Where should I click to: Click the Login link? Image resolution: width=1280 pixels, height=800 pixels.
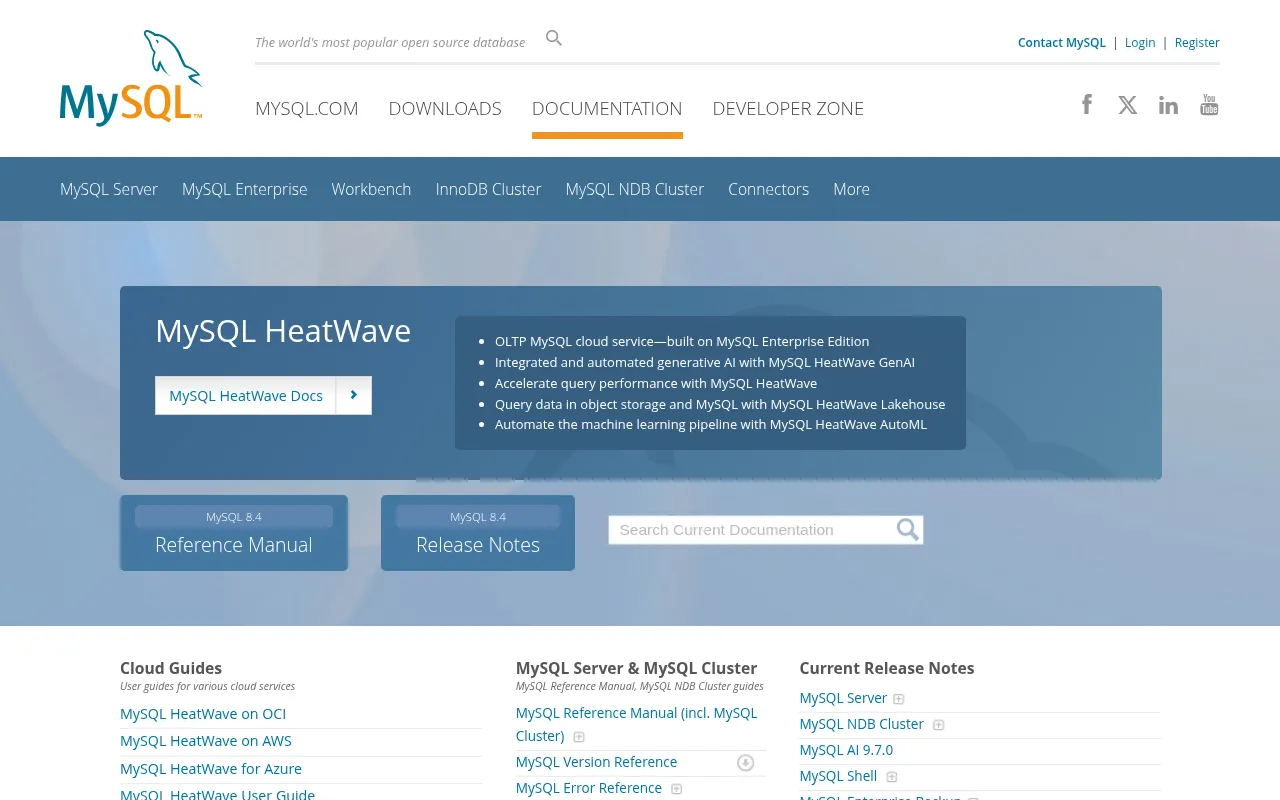coord(1140,42)
